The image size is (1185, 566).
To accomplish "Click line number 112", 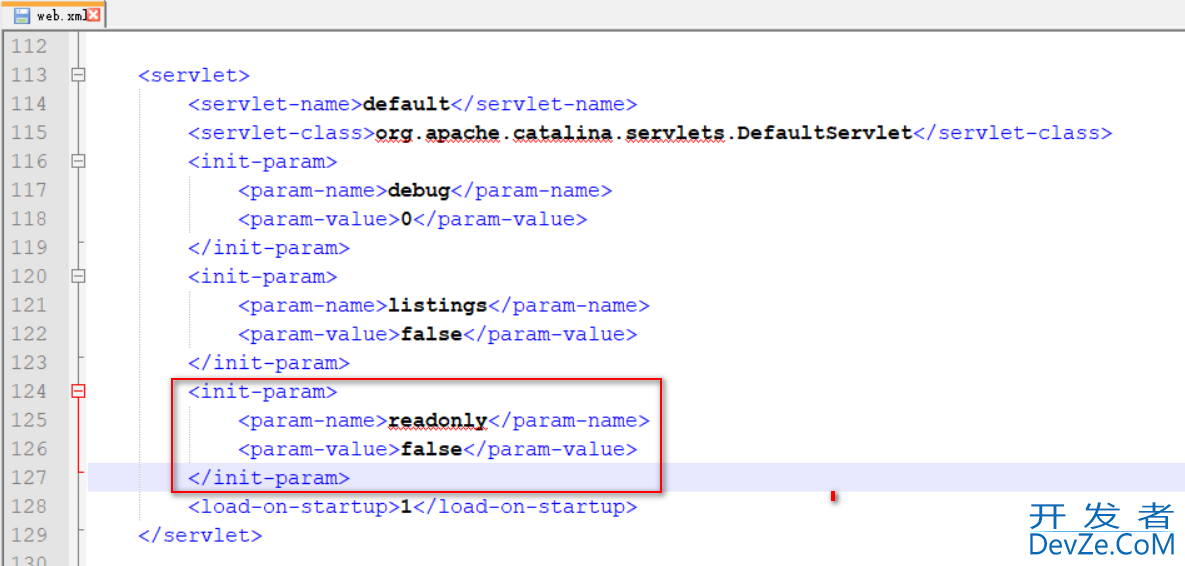I will point(29,46).
